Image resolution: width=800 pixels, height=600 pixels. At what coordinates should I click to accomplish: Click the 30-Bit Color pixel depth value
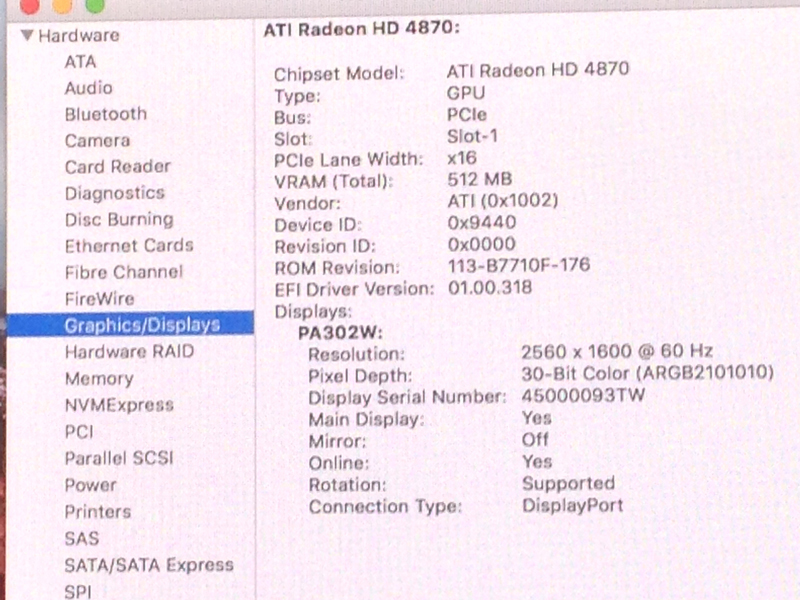pyautogui.click(x=647, y=373)
